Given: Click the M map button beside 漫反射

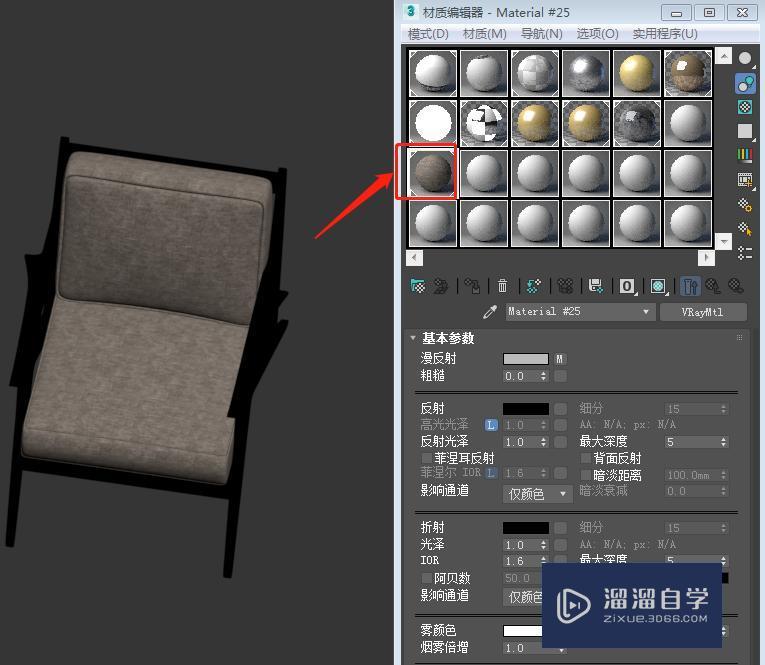Looking at the screenshot, I should [560, 359].
